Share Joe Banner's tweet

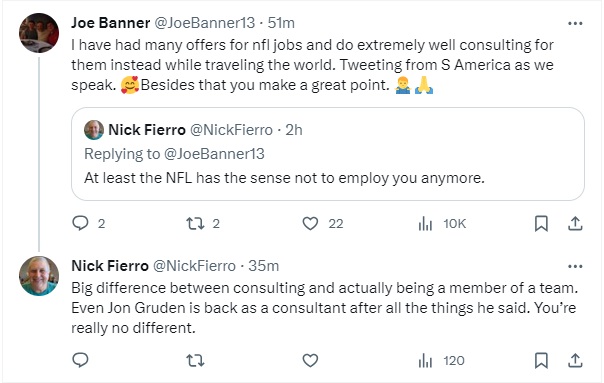pyautogui.click(x=575, y=223)
